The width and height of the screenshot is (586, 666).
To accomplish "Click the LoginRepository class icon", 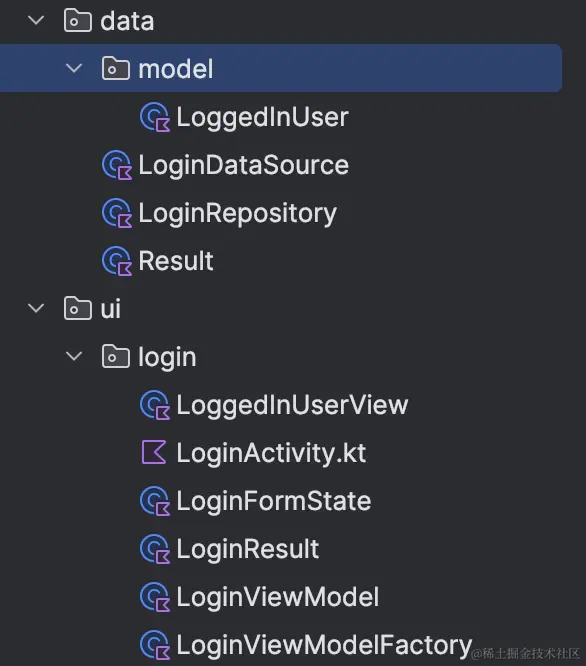I will point(117,213).
